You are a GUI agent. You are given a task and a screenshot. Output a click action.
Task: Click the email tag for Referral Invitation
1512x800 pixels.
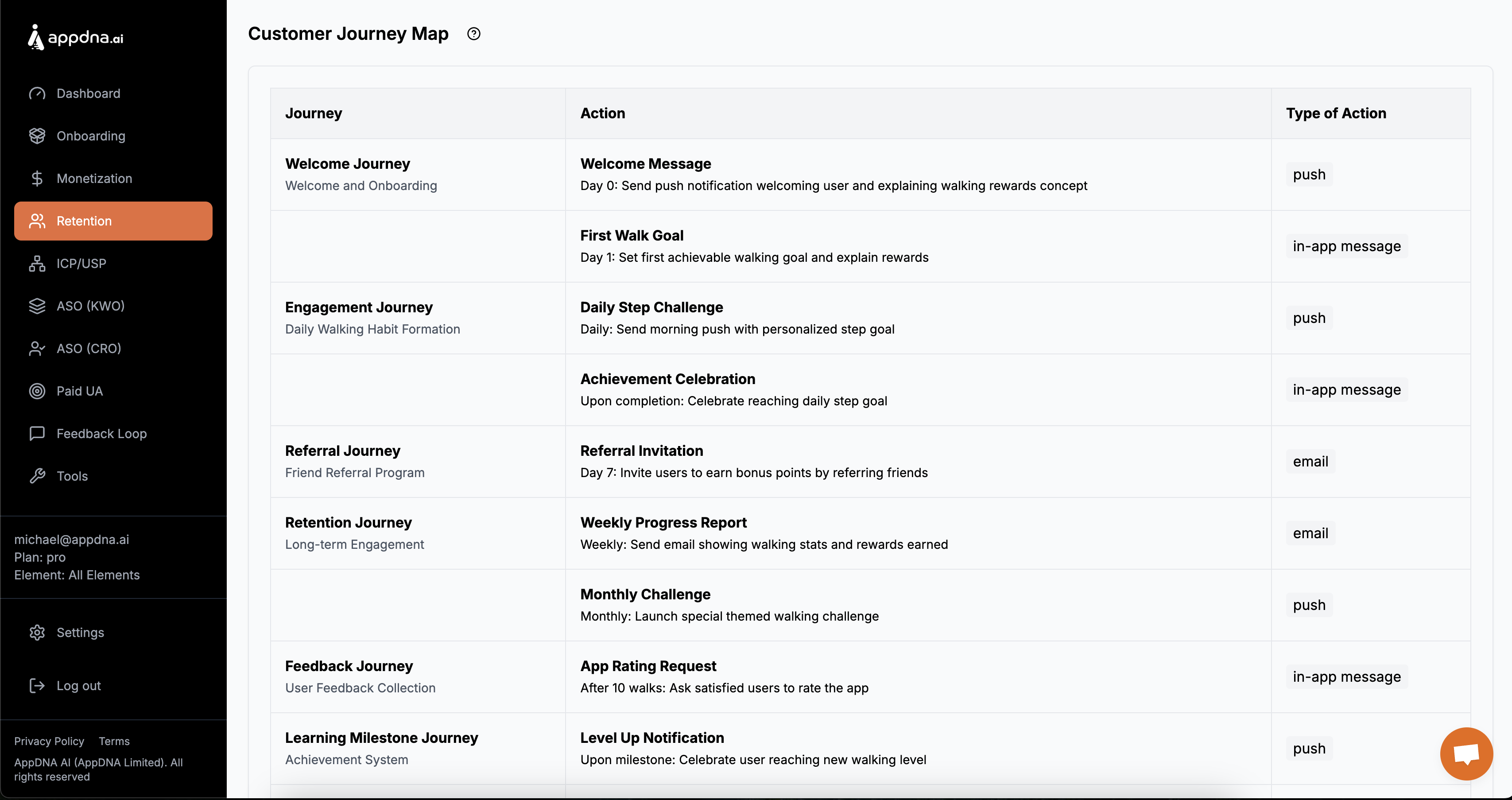pyautogui.click(x=1310, y=462)
